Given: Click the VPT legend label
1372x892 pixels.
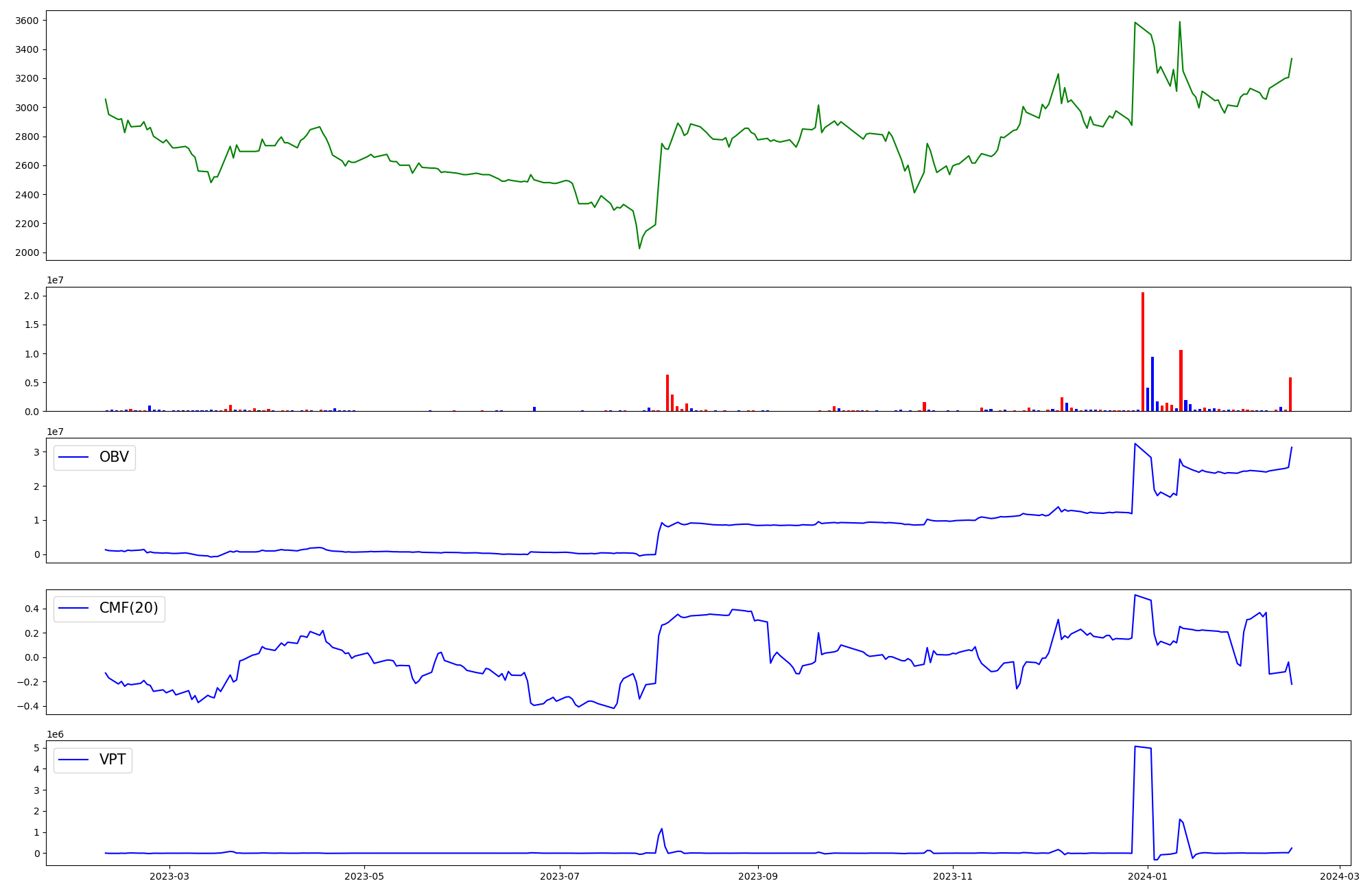Looking at the screenshot, I should 113,760.
